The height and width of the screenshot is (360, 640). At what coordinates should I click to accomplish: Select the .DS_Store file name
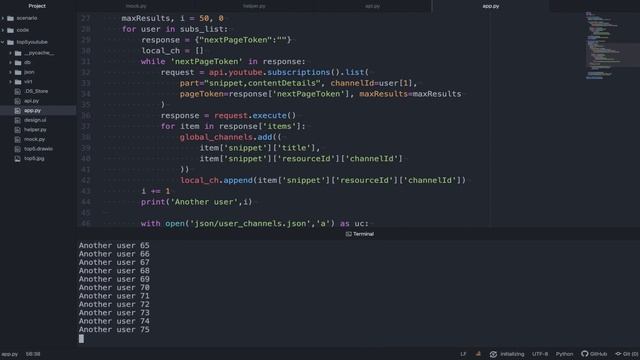coord(36,91)
